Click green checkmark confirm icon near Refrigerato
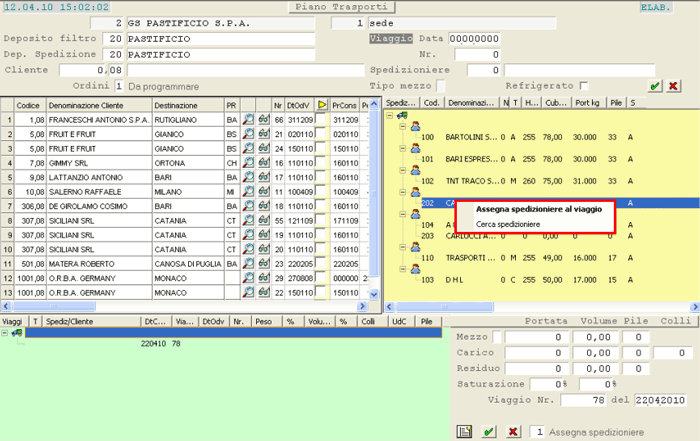This screenshot has height=441, width=700. [654, 86]
